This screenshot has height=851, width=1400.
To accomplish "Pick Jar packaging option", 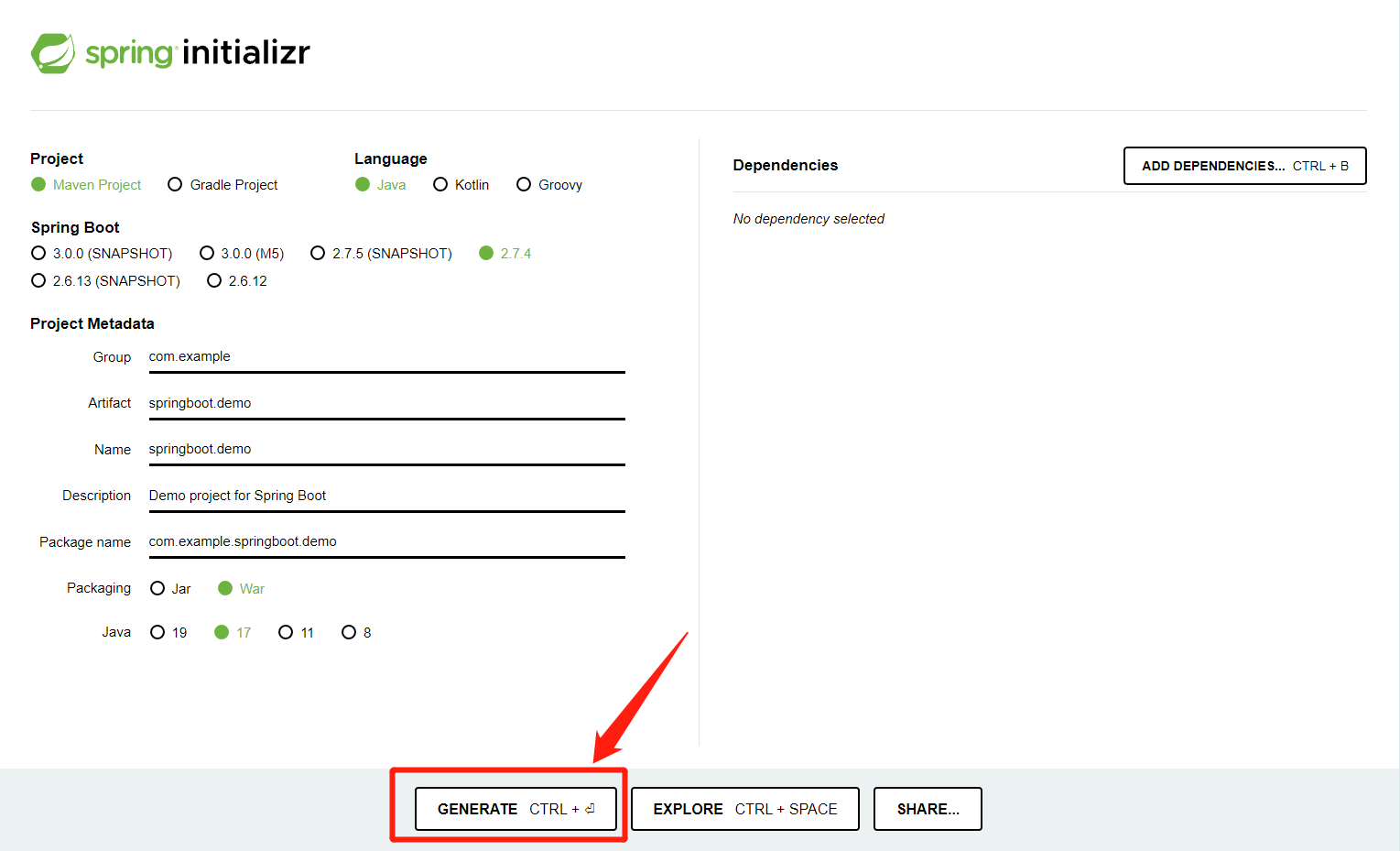I will click(x=170, y=589).
